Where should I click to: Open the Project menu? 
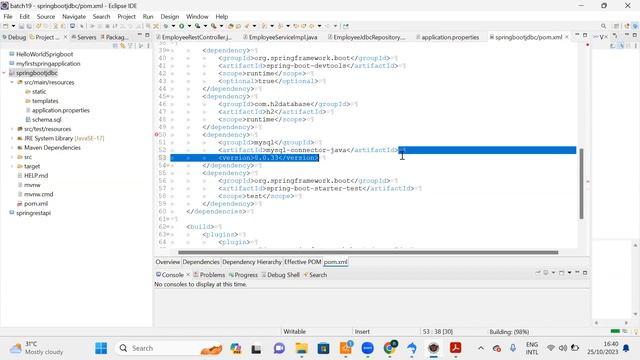(x=126, y=16)
